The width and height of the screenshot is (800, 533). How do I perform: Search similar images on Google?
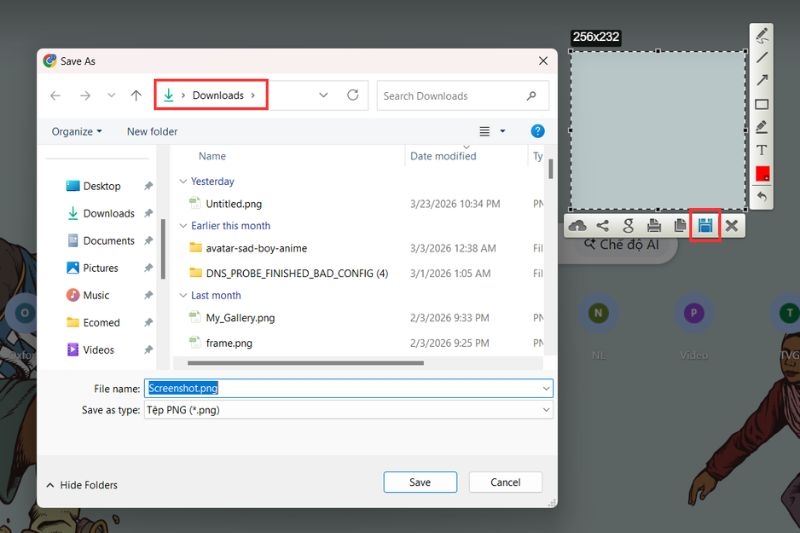point(628,225)
